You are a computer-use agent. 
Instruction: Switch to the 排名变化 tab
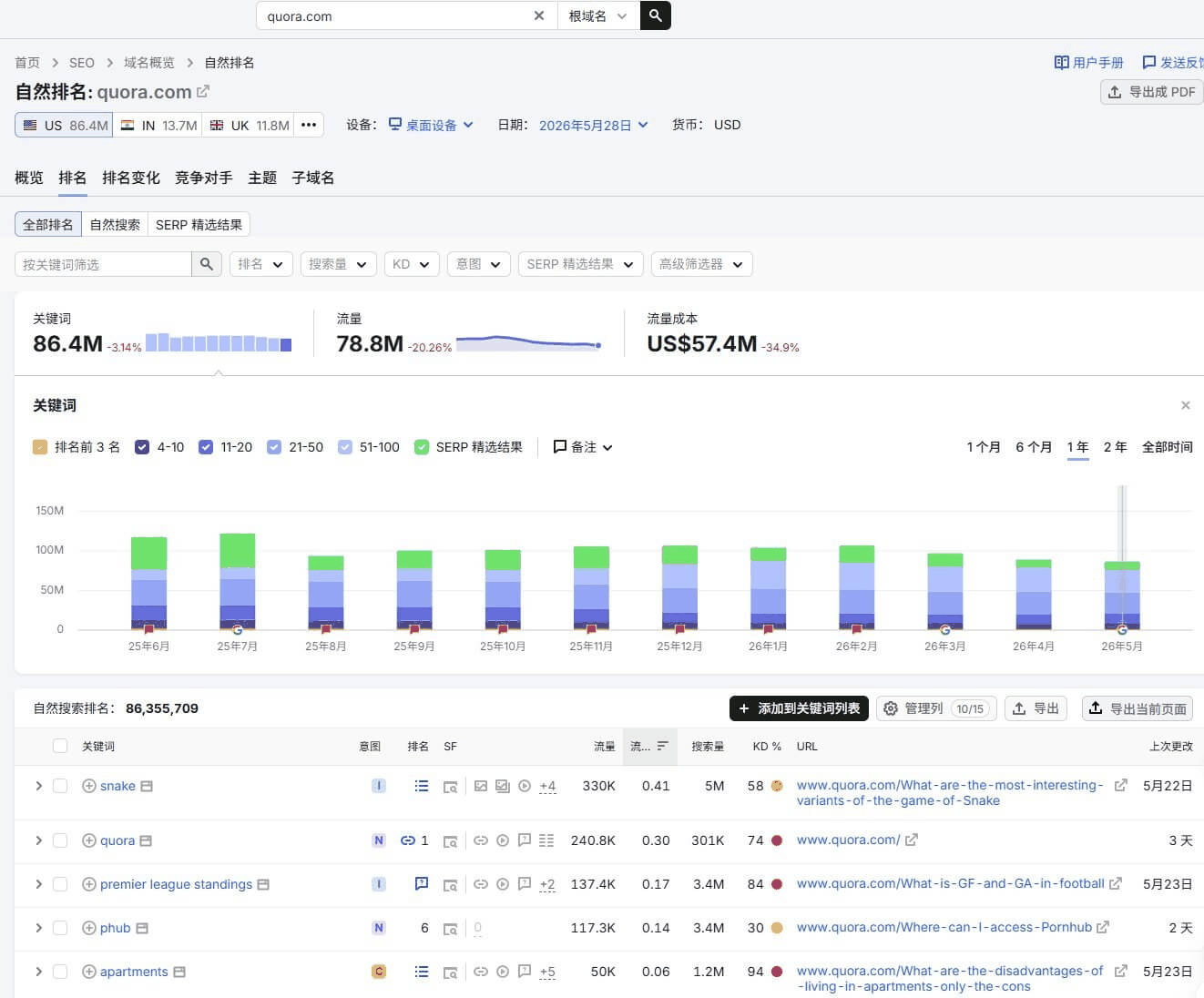tap(131, 178)
